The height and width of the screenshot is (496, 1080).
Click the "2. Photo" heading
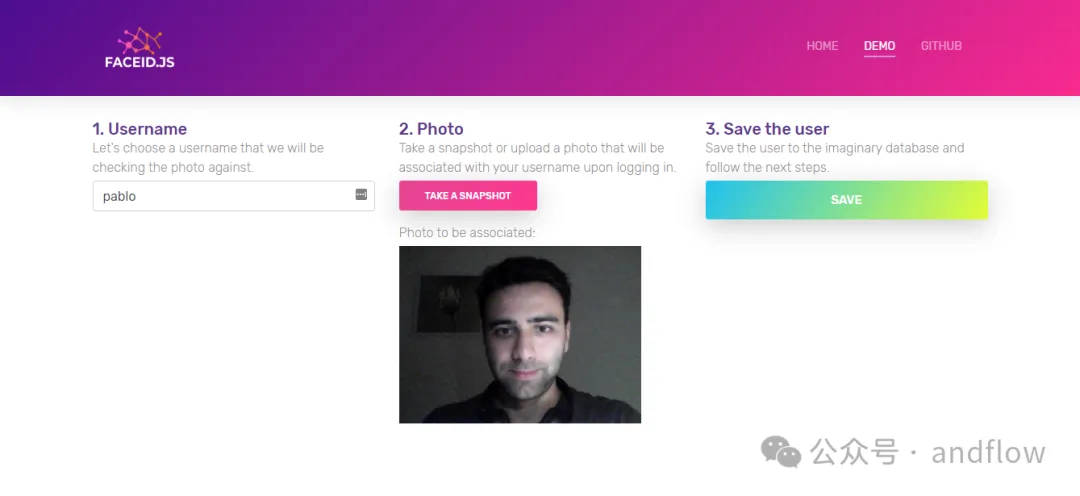431,129
